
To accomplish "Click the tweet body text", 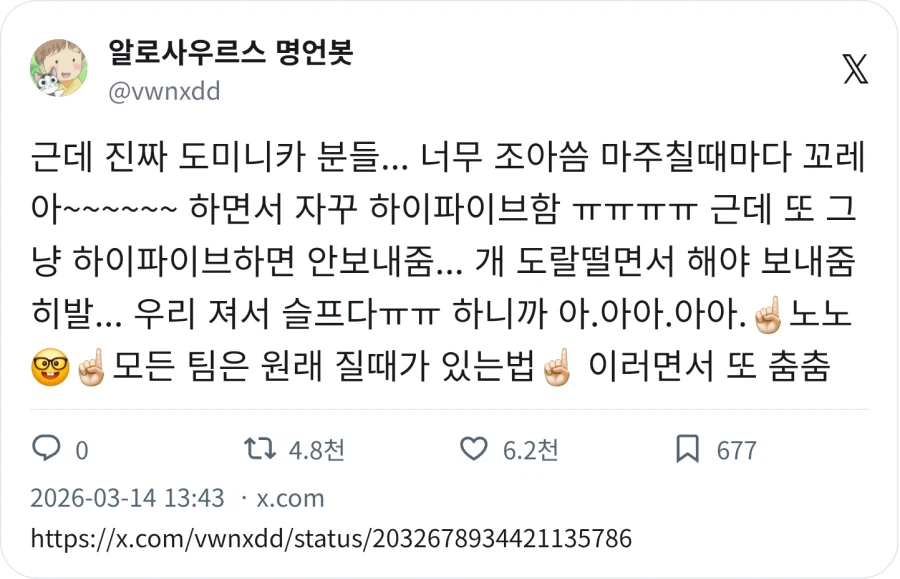I will point(448,261).
